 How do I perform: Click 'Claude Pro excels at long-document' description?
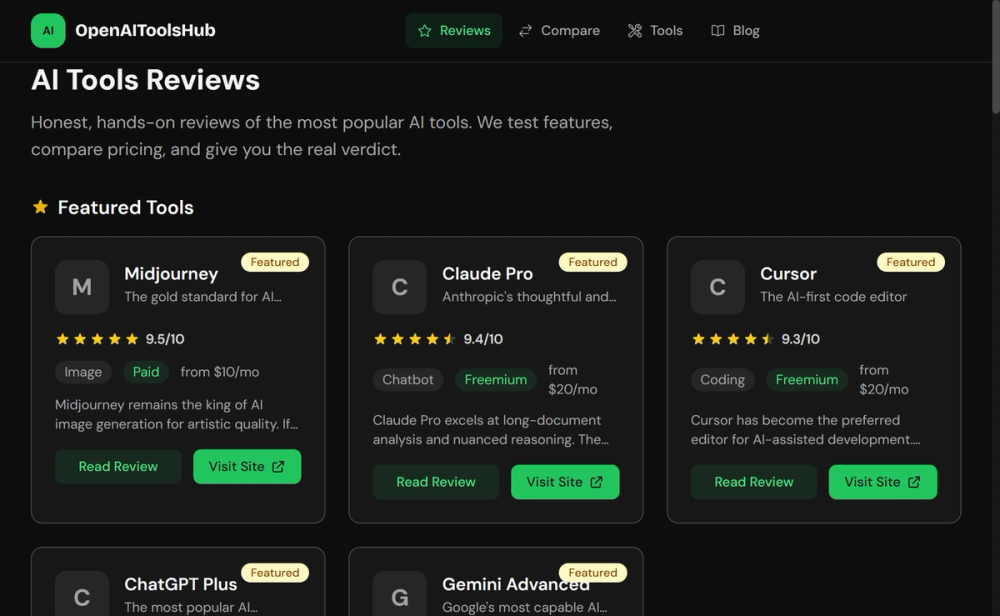[491, 429]
